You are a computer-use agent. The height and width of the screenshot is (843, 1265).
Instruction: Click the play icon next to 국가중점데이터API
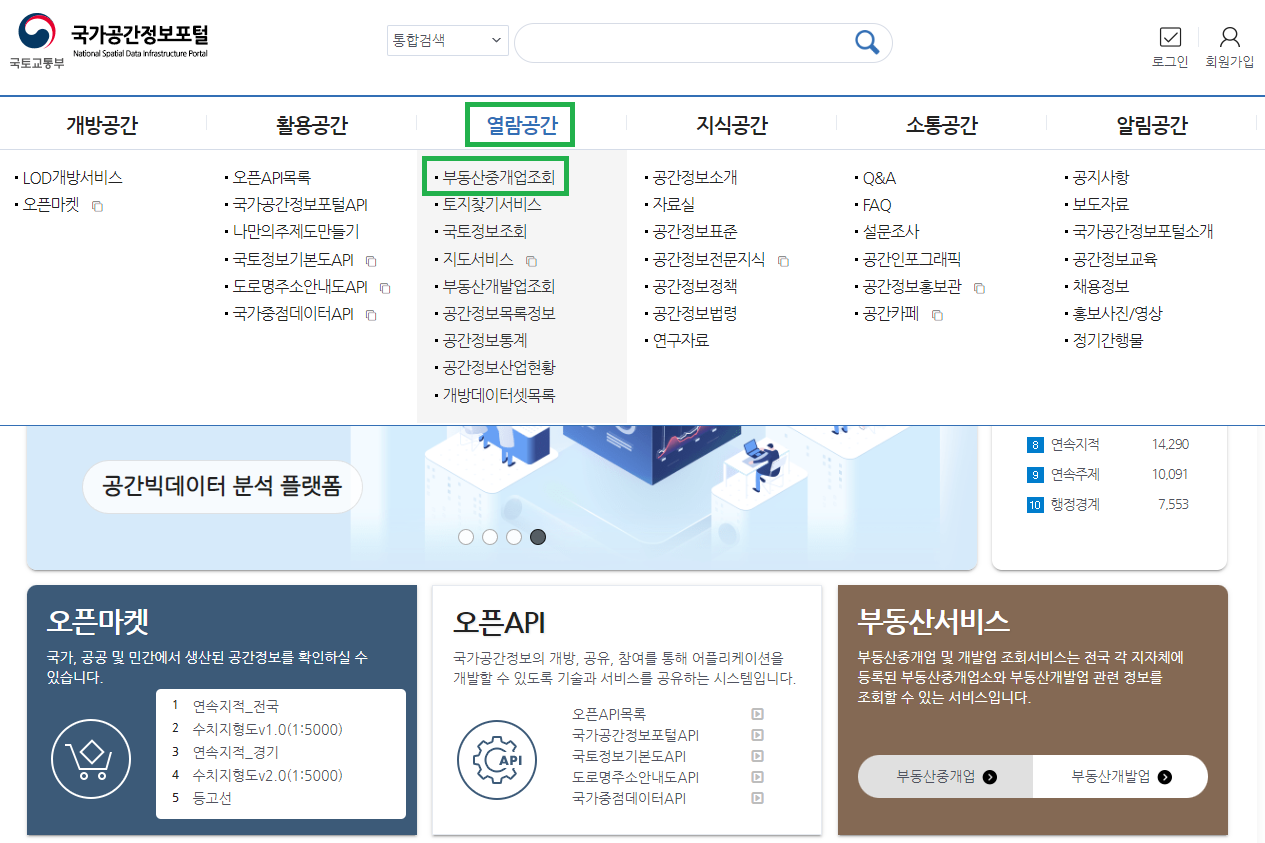coord(757,798)
